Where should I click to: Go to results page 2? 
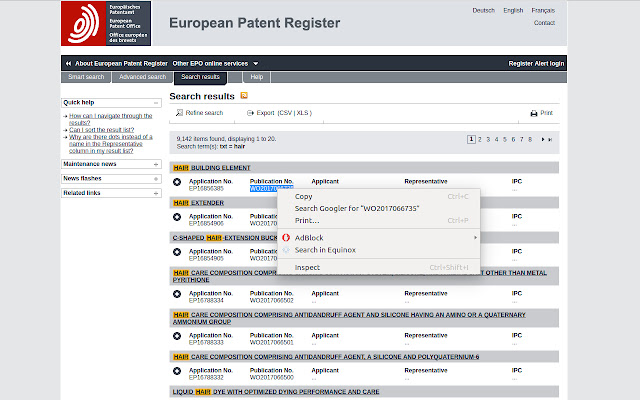click(x=480, y=140)
